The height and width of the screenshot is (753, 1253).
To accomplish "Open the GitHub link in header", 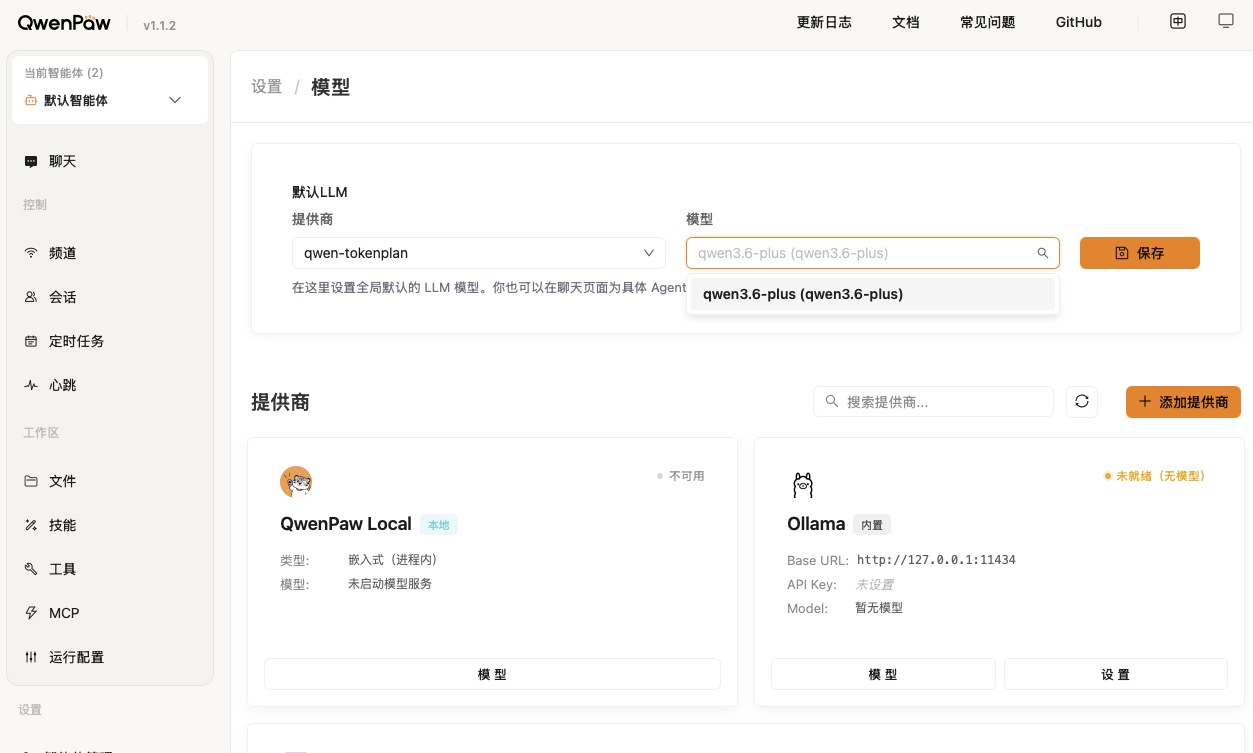I will coord(1078,22).
